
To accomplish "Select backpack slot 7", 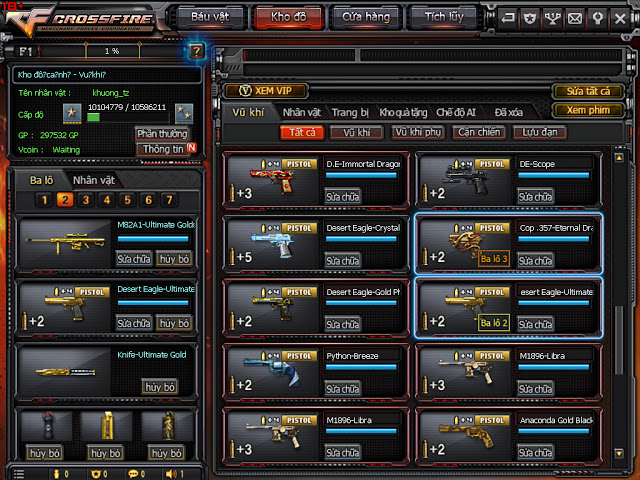I will click(169, 200).
